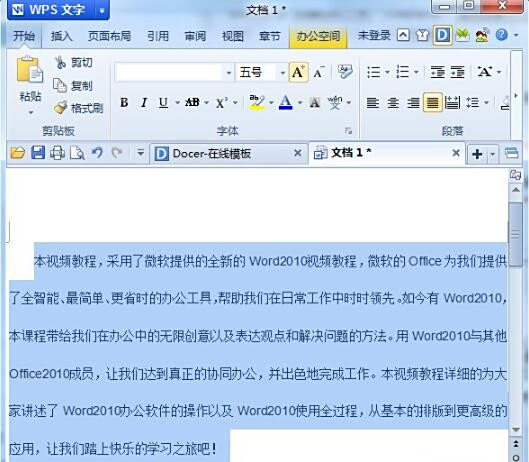Save document with floppy disk icon

[x=38, y=153]
